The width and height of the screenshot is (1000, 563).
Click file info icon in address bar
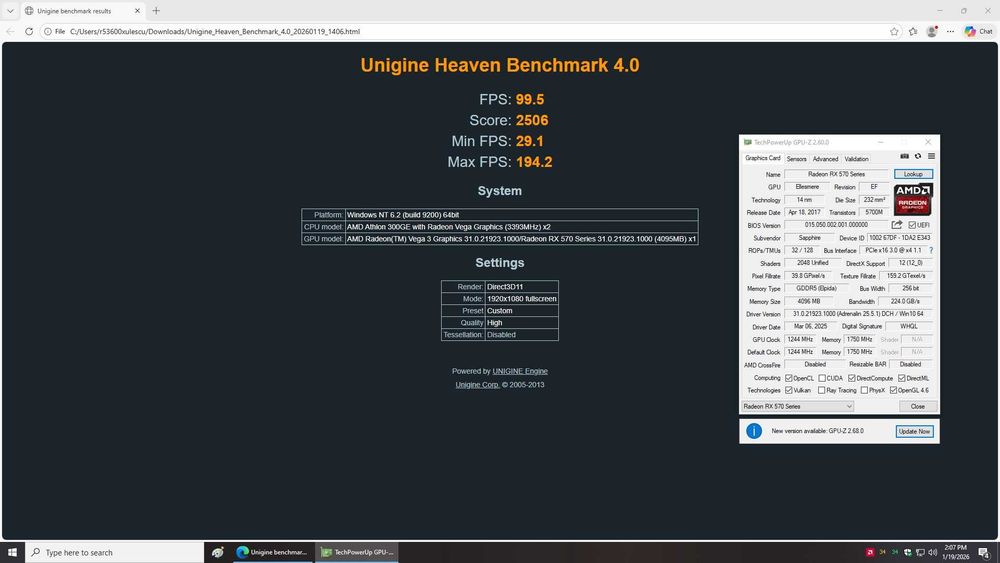point(48,31)
